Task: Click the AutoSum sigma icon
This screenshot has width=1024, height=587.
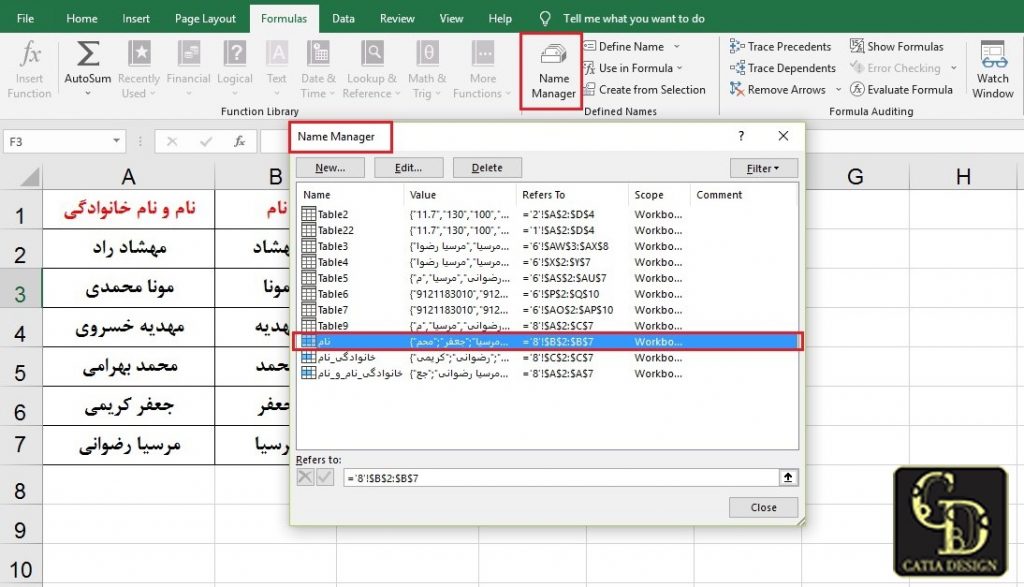Action: 88,54
